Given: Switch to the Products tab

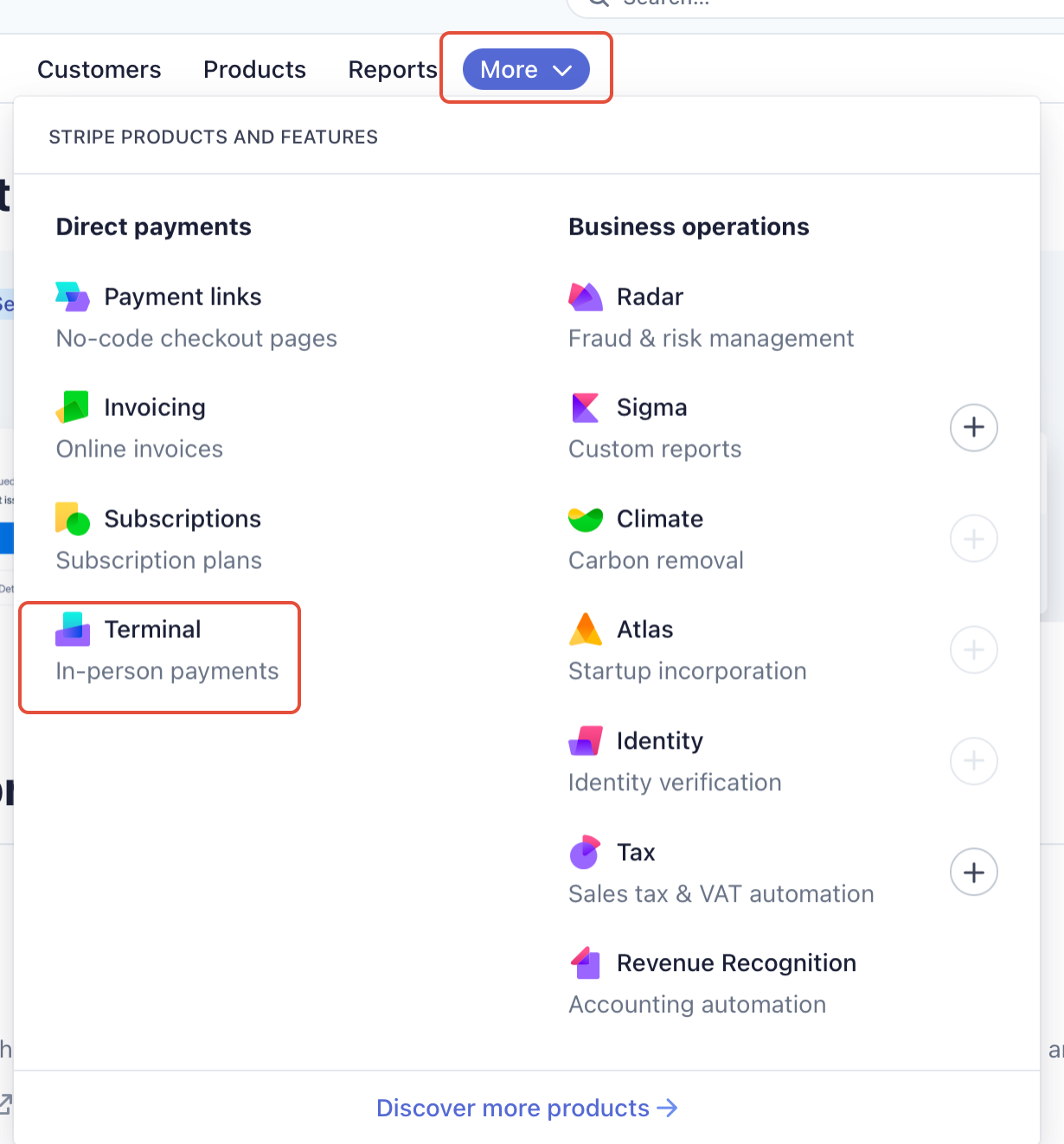Looking at the screenshot, I should (x=254, y=69).
